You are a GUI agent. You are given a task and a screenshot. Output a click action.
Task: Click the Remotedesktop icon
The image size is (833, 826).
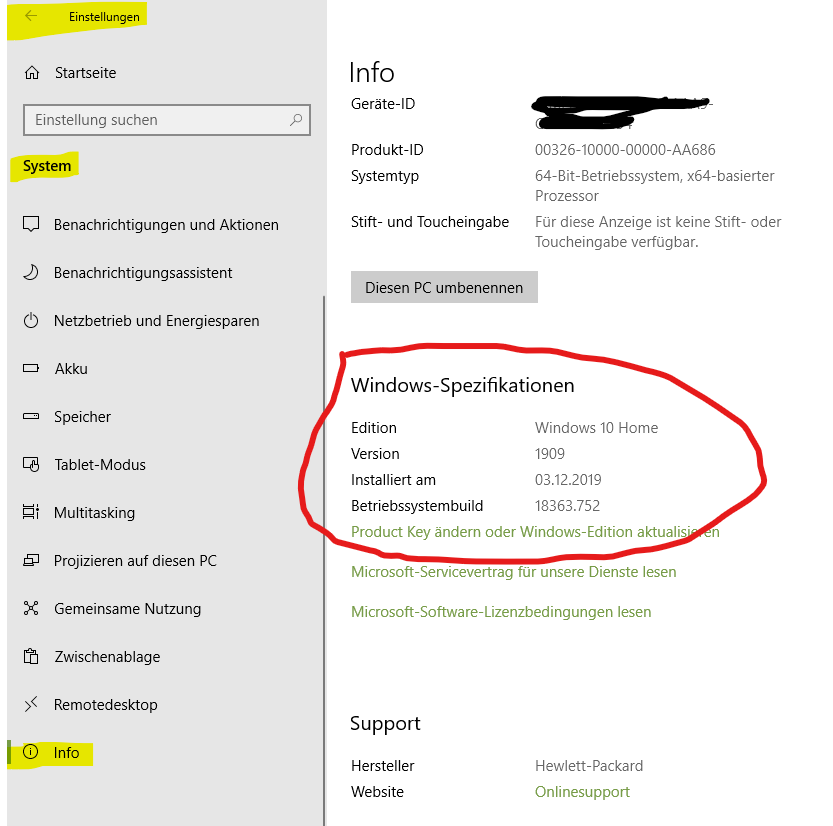coord(31,704)
